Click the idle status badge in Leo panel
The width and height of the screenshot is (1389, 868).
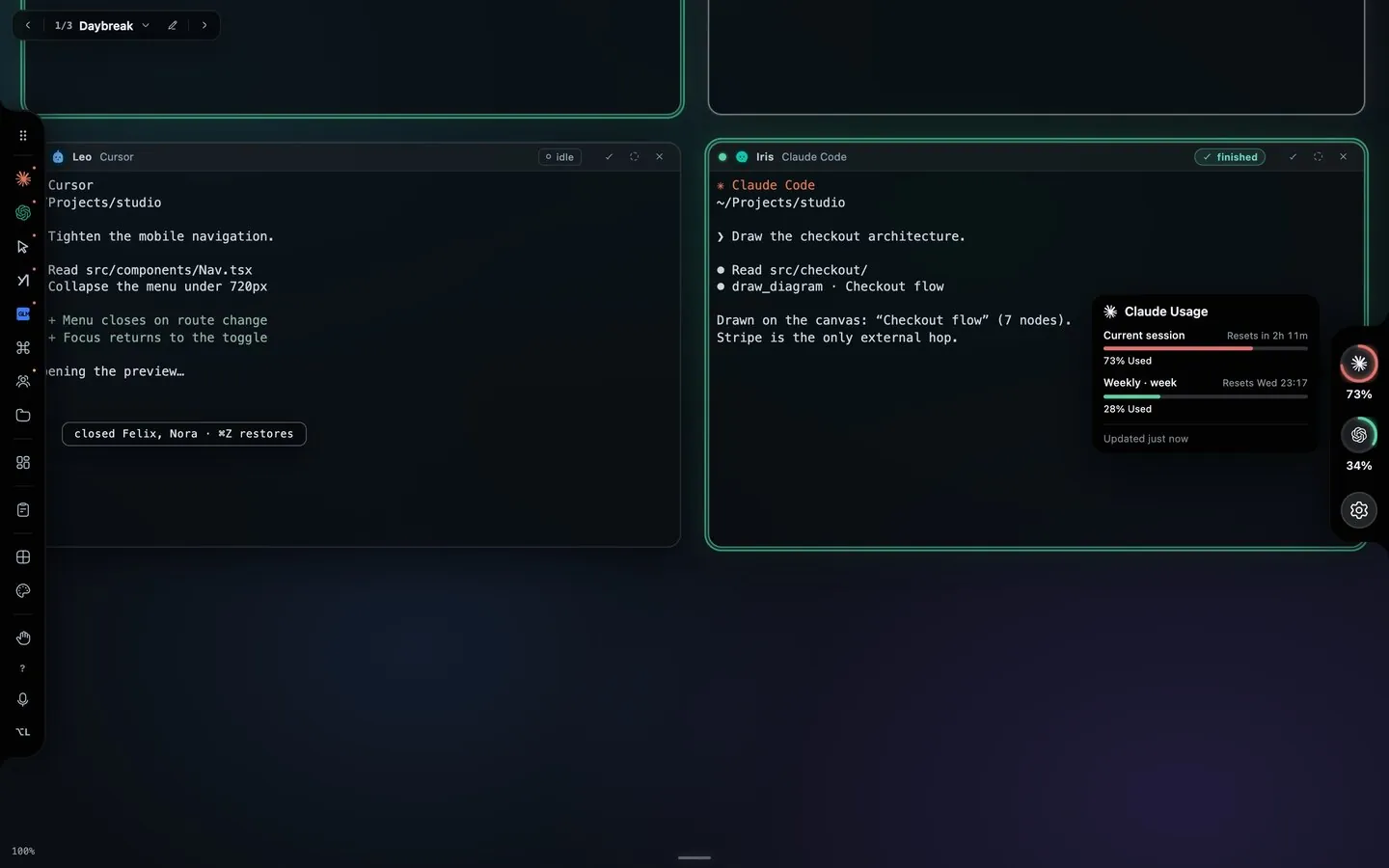click(559, 157)
